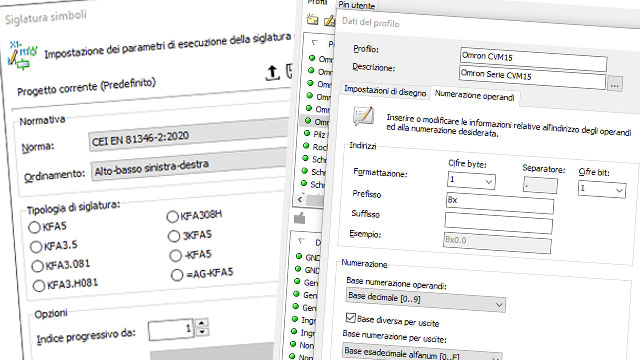
Task: Open the Cifre byte dropdown
Action: point(471,180)
